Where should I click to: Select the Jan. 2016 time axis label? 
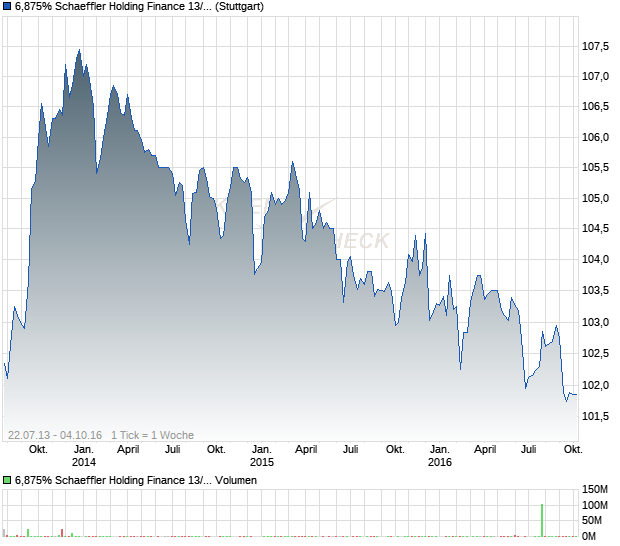click(x=439, y=456)
